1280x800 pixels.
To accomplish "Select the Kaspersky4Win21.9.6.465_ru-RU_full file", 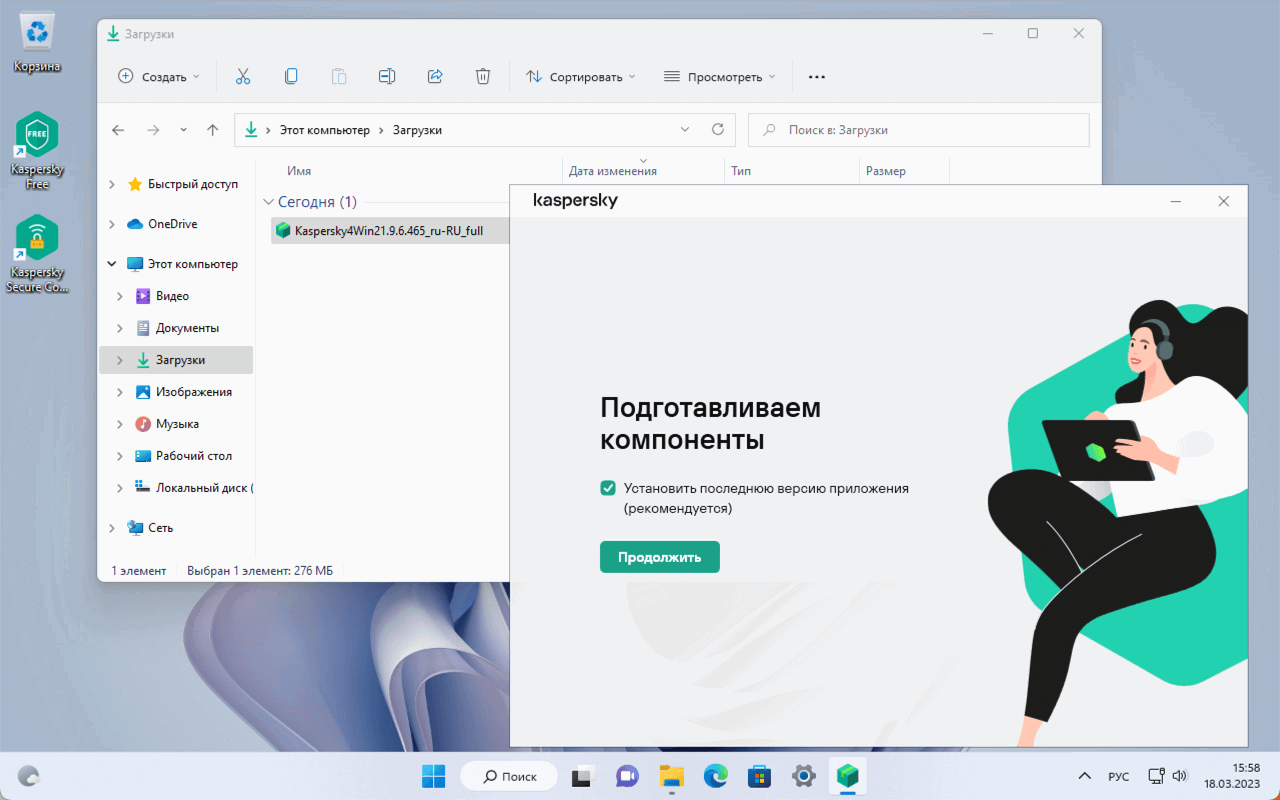I will pos(391,231).
